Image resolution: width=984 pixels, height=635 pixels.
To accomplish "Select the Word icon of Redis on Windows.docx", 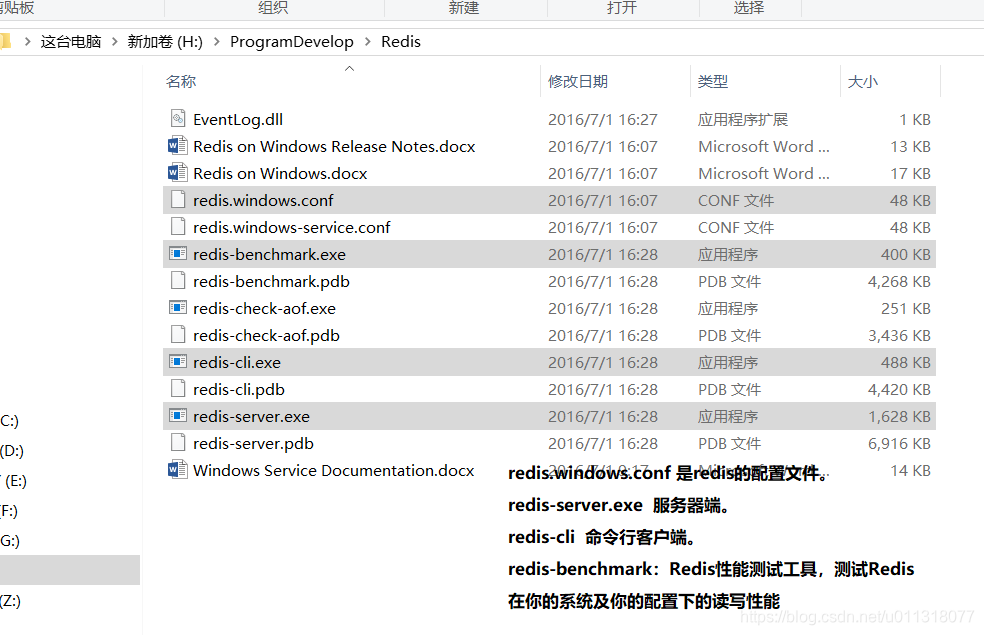I will [178, 173].
